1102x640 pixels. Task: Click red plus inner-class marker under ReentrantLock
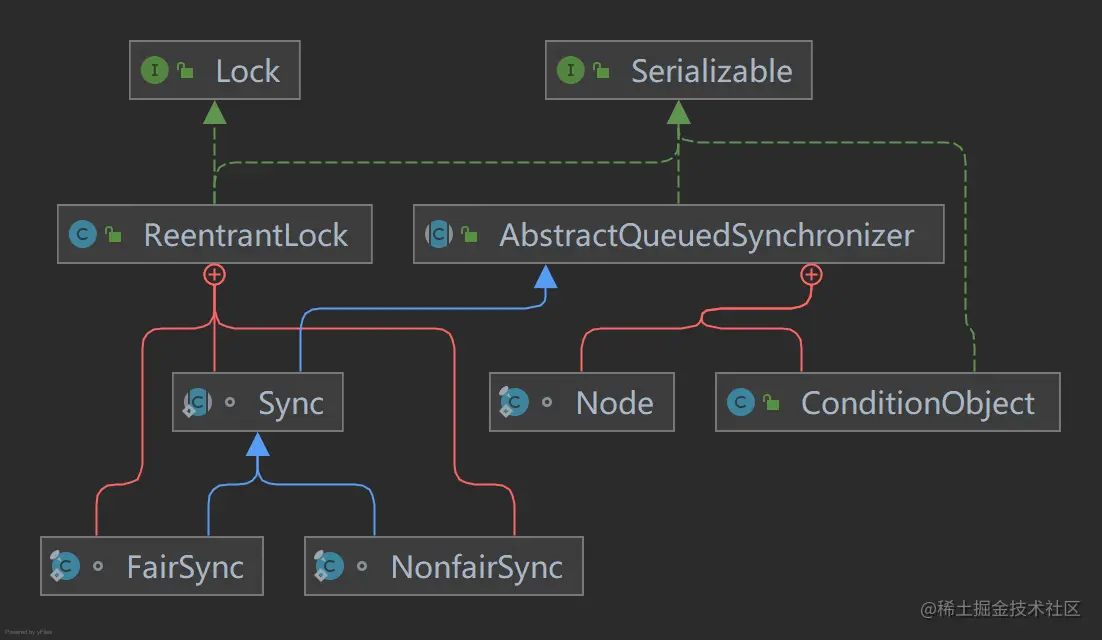pos(214,273)
